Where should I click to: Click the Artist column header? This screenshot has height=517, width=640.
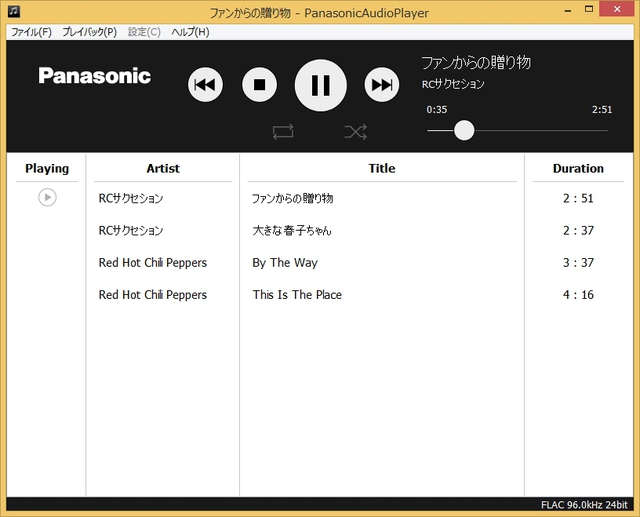[163, 169]
